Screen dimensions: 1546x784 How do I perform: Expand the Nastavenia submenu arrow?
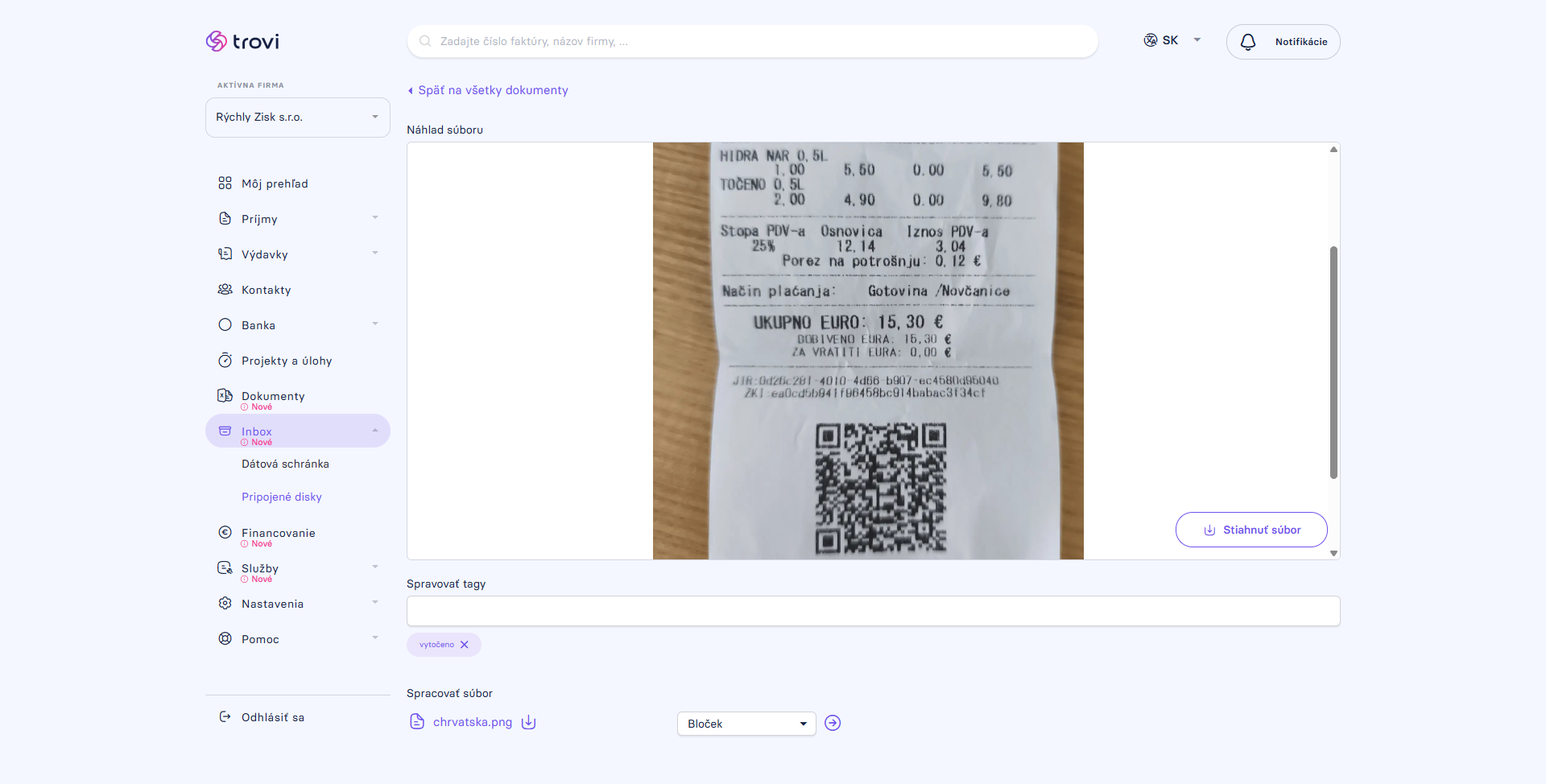(375, 603)
